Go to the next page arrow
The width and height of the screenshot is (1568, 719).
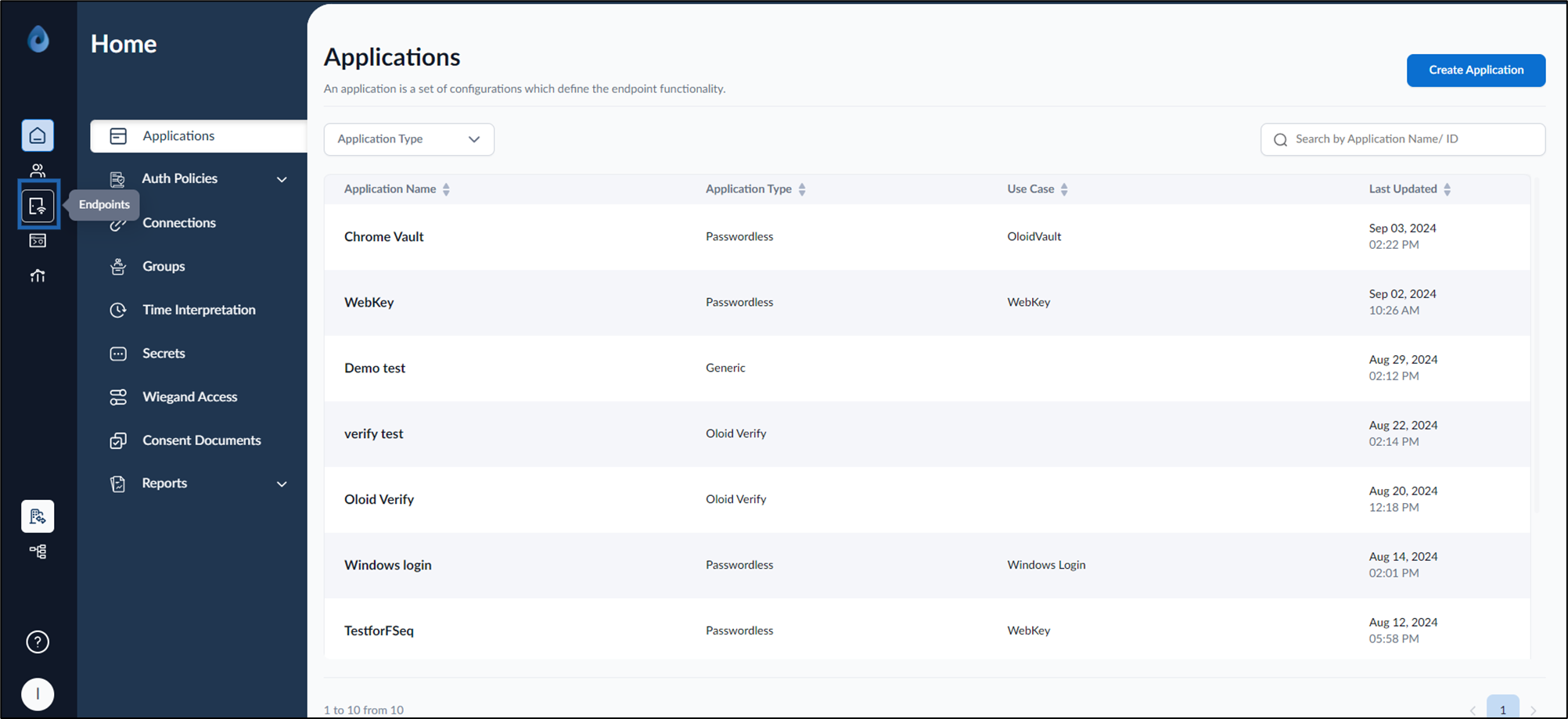[x=1534, y=710]
